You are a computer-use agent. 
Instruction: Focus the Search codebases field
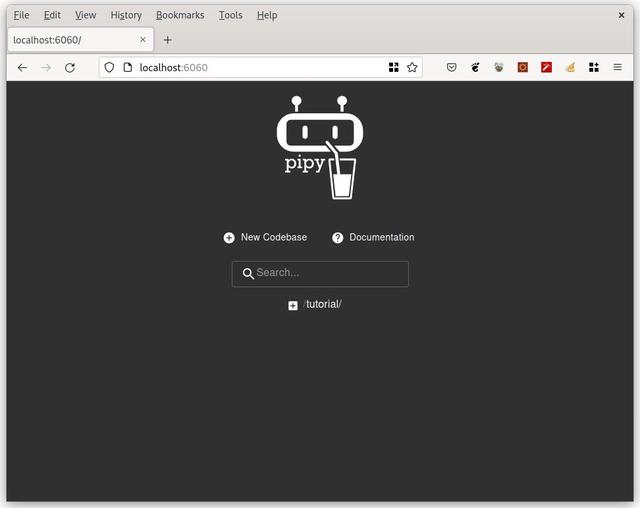tap(320, 274)
